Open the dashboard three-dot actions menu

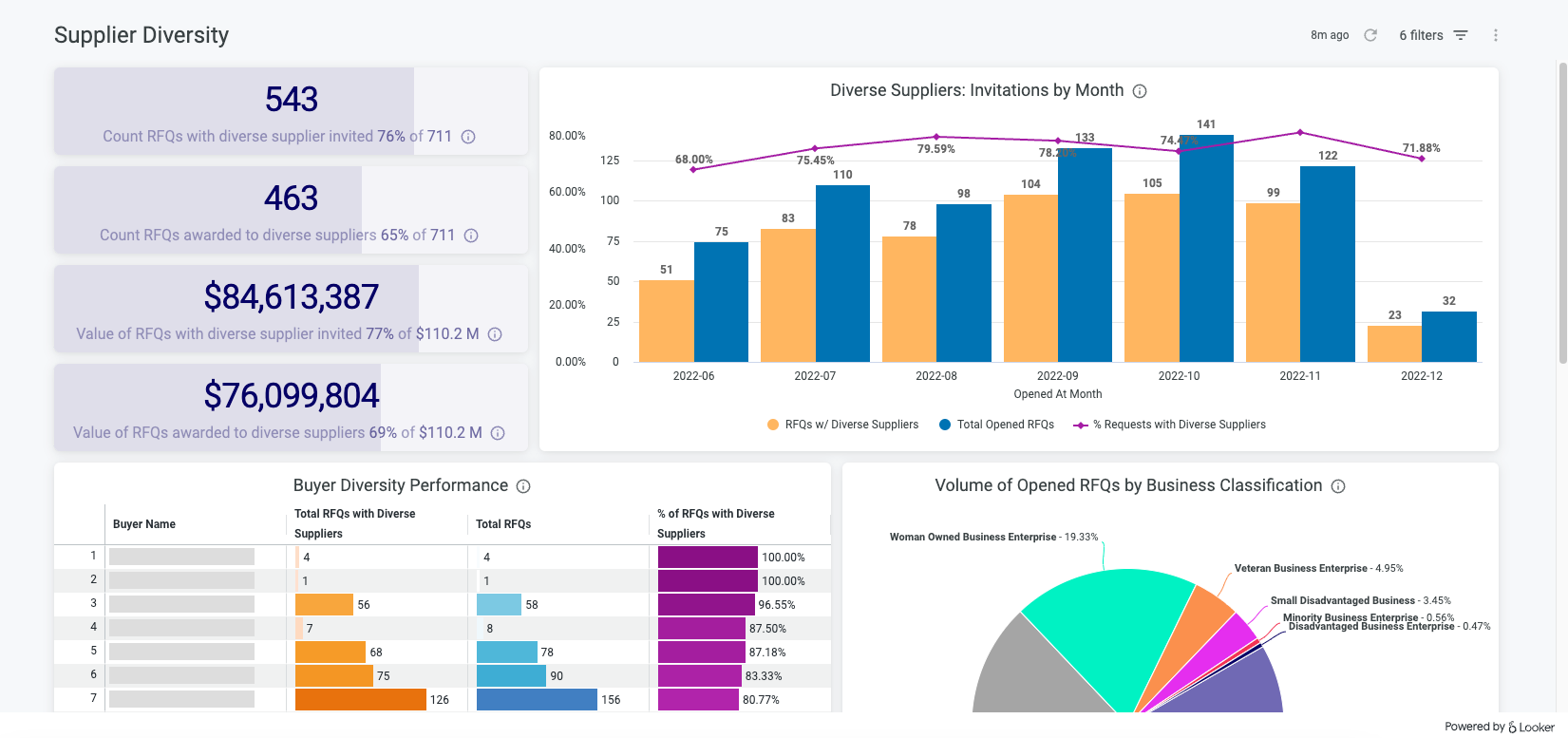coord(1496,35)
